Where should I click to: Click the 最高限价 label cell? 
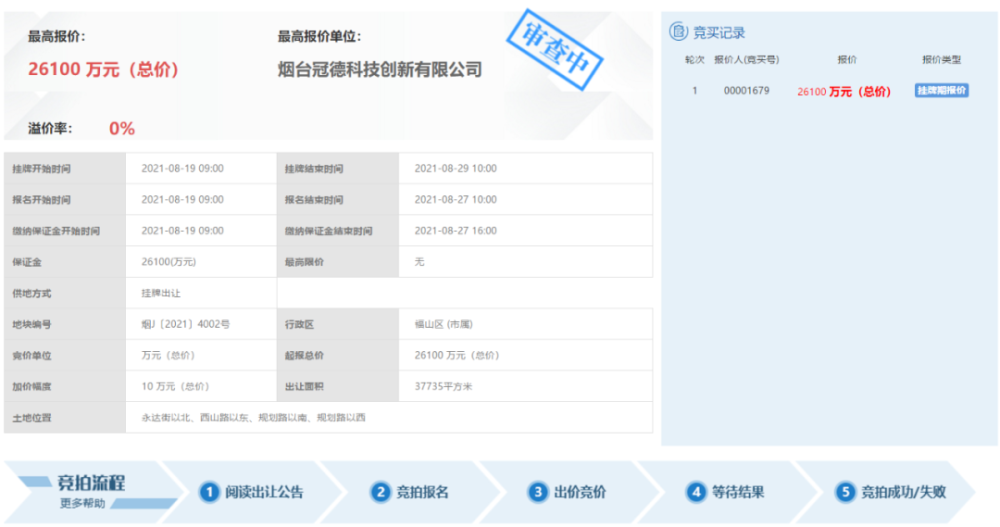338,262
